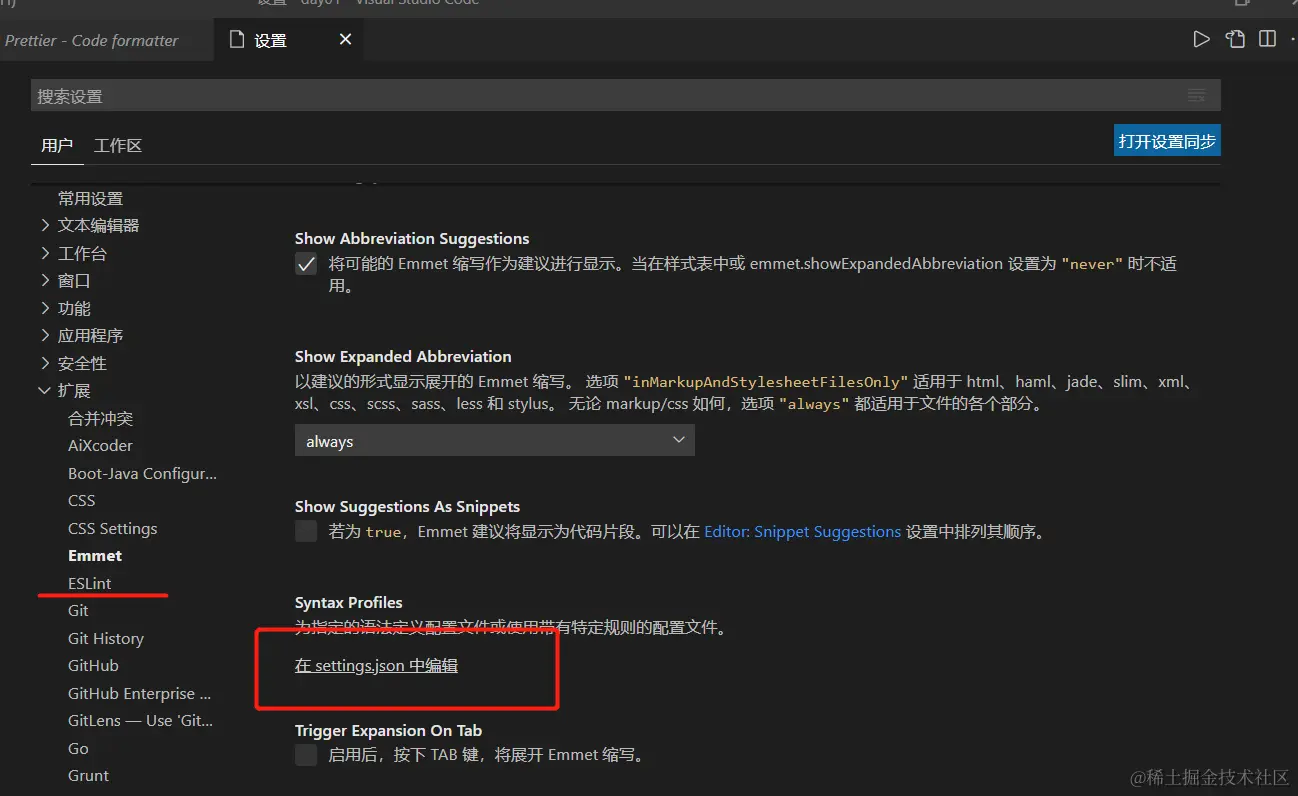Click the file icon on the 设置 tab
The image size is (1298, 796).
click(x=237, y=40)
